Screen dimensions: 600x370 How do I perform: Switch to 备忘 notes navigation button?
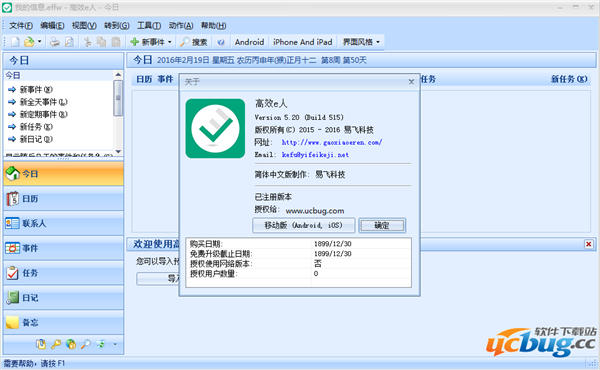click(63, 323)
